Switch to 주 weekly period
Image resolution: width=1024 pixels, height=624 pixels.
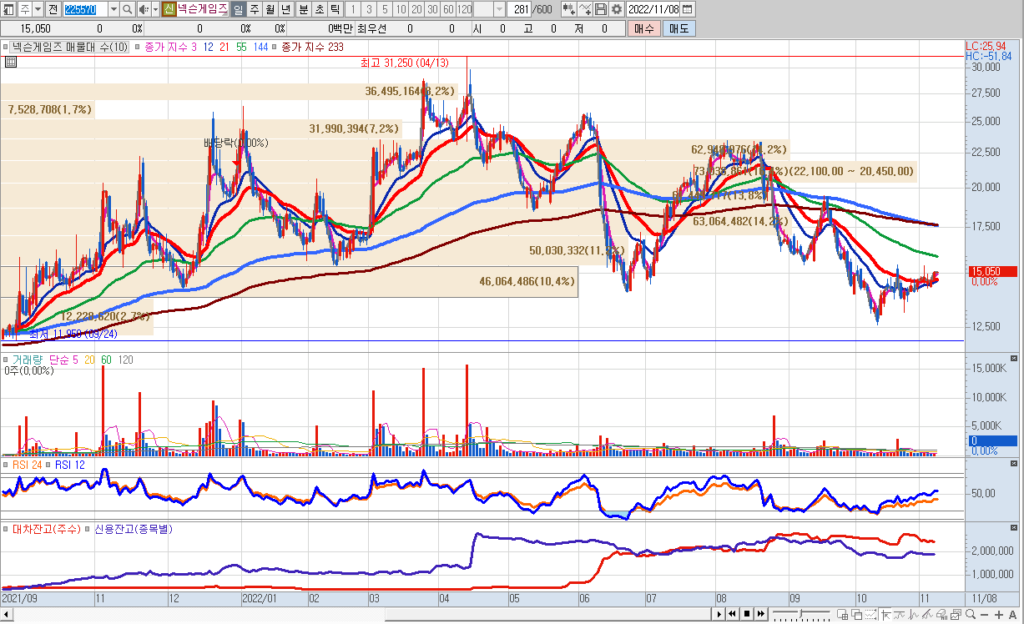pos(254,9)
